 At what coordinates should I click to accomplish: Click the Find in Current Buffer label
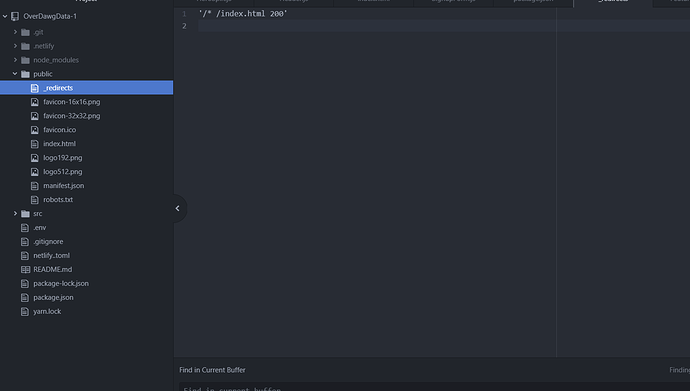[213, 370]
